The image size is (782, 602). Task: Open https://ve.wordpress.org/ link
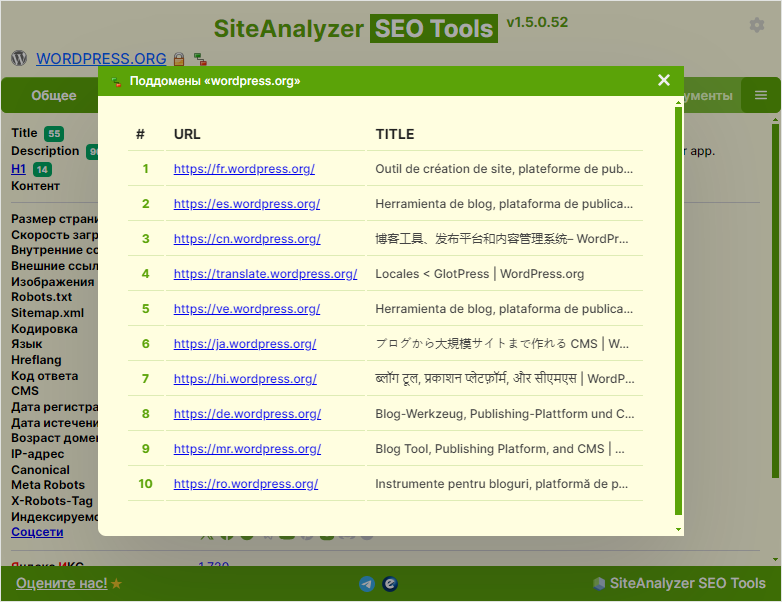click(247, 309)
